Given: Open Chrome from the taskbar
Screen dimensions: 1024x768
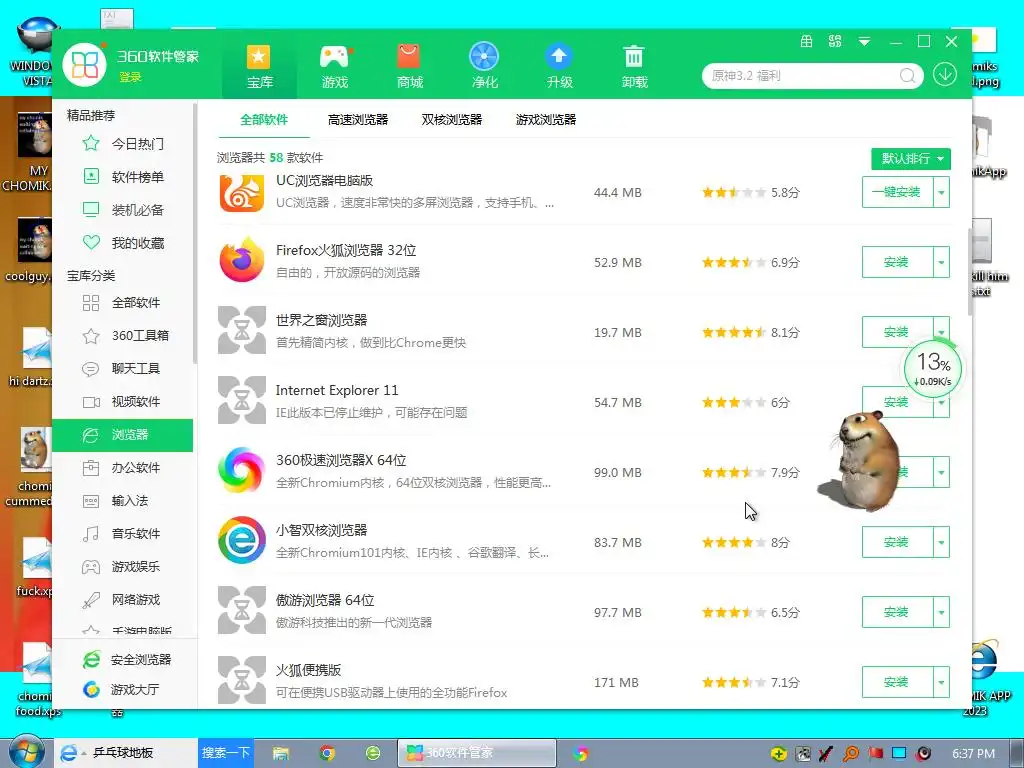Looking at the screenshot, I should click(327, 753).
